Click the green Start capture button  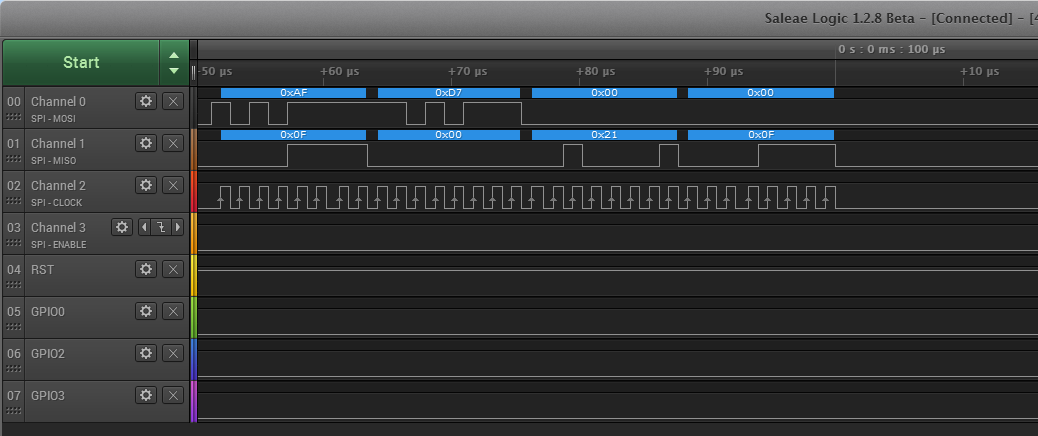(x=81, y=62)
